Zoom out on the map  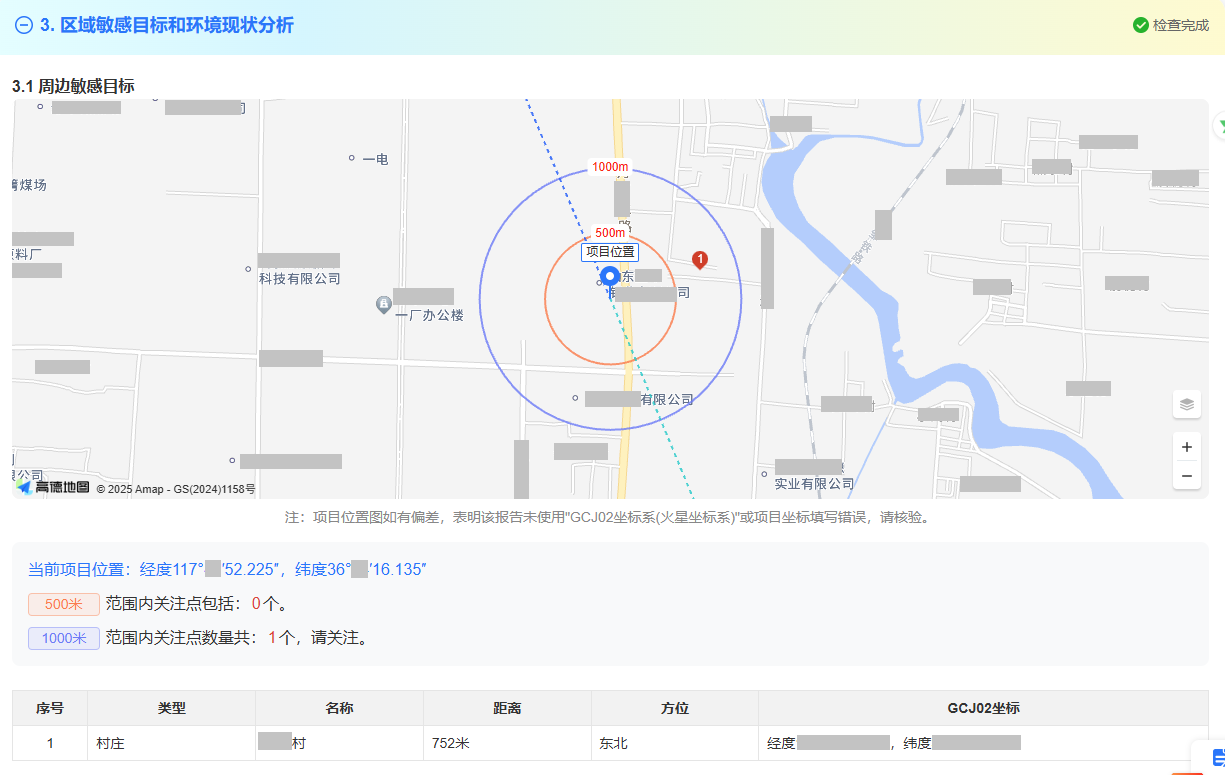coord(1186,475)
